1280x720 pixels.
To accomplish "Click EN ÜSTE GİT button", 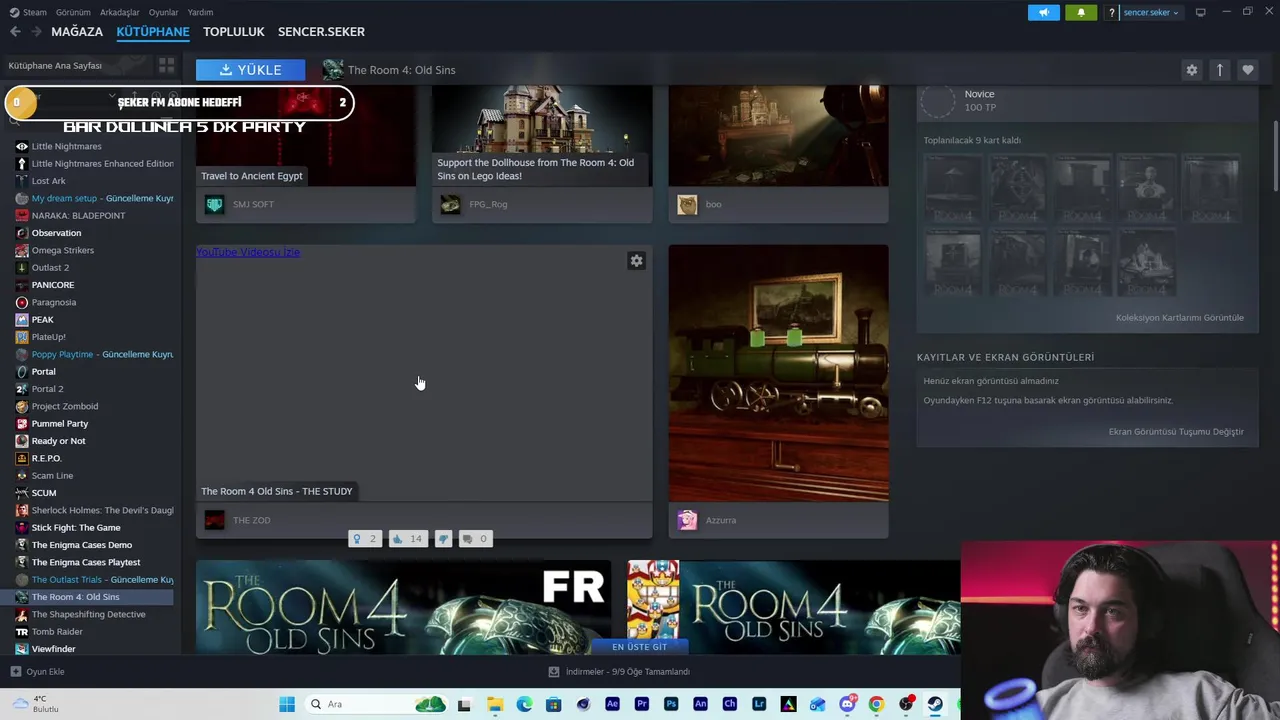I will coord(639,647).
